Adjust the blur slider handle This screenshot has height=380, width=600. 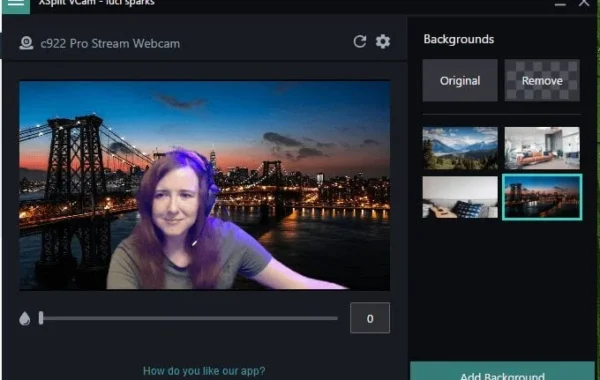click(x=41, y=318)
